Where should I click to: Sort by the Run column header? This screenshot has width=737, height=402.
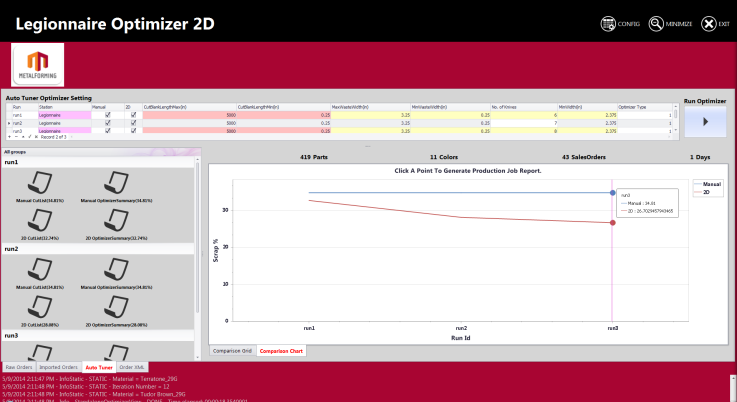pyautogui.click(x=24, y=107)
